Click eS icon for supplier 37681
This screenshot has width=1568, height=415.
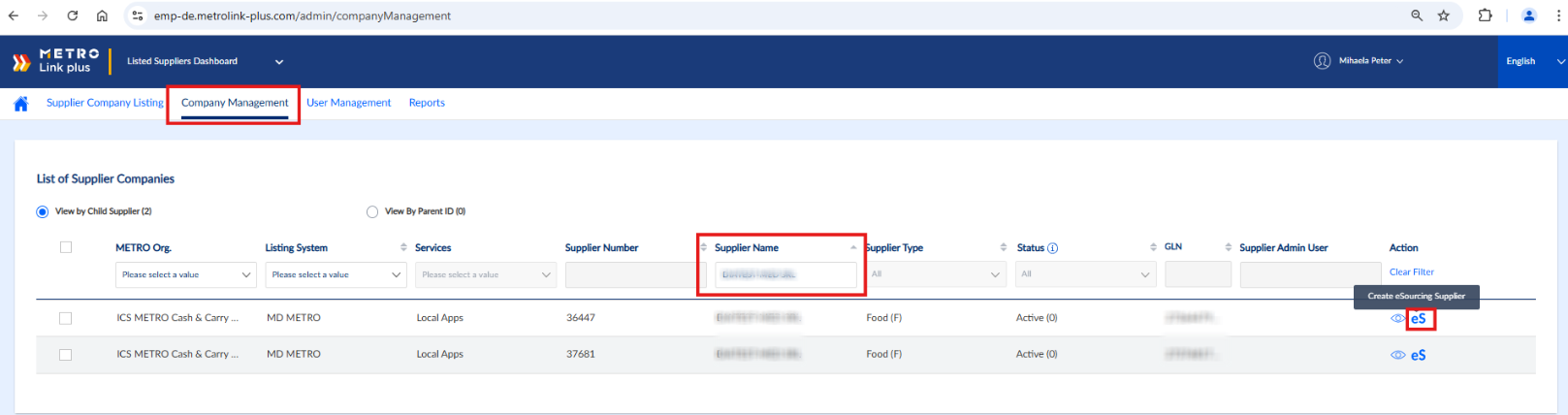[1419, 355]
